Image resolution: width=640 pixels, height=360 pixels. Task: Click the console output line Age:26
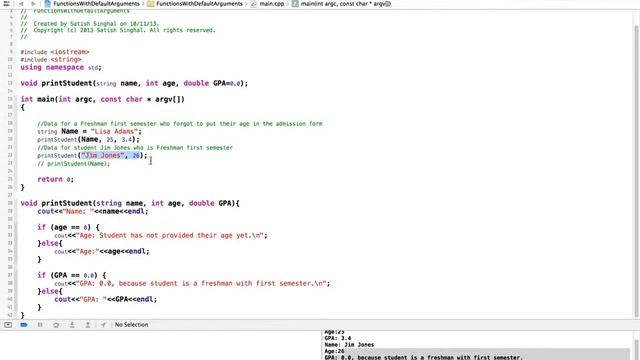pyautogui.click(x=334, y=351)
